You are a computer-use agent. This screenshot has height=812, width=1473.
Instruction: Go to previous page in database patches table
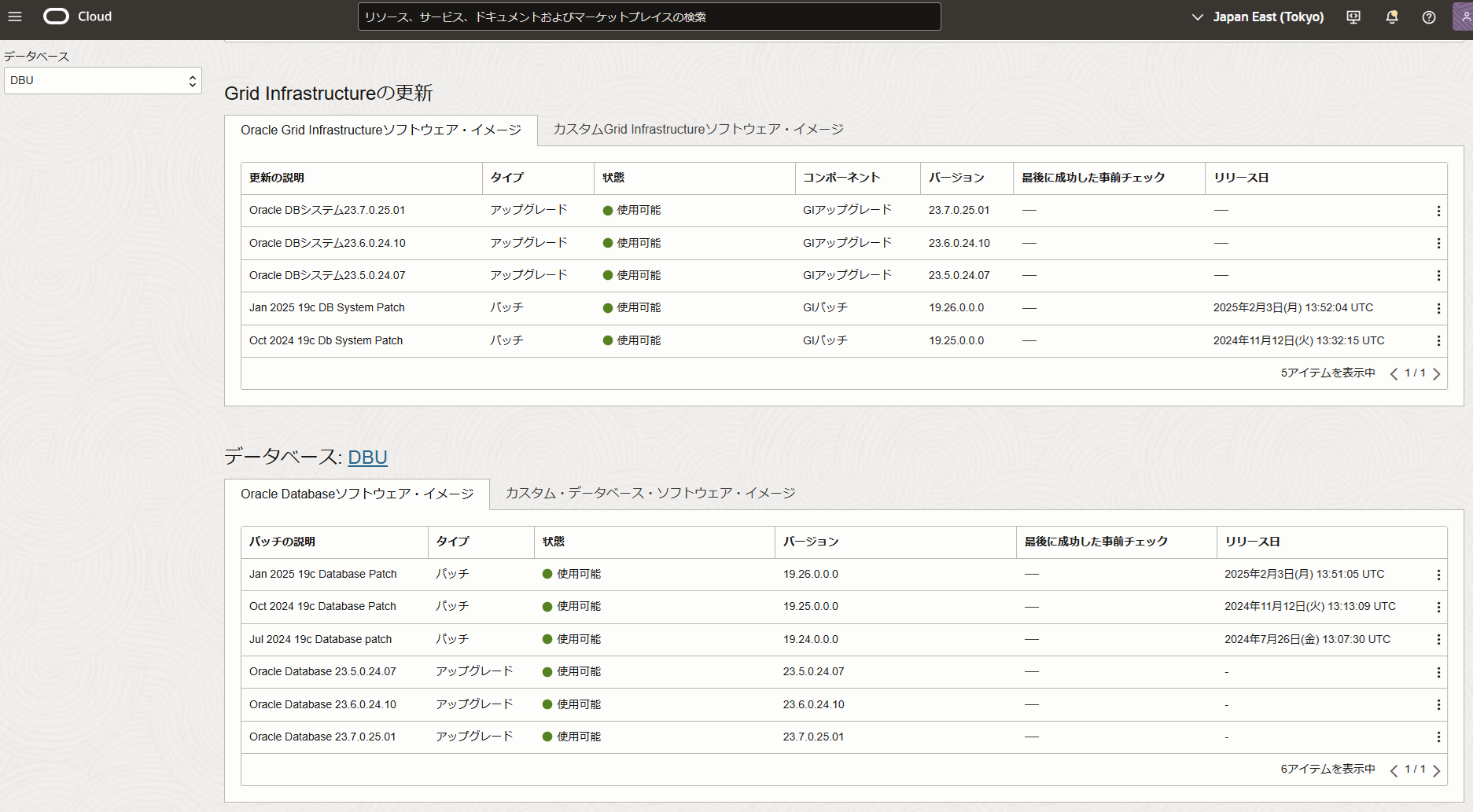1394,770
